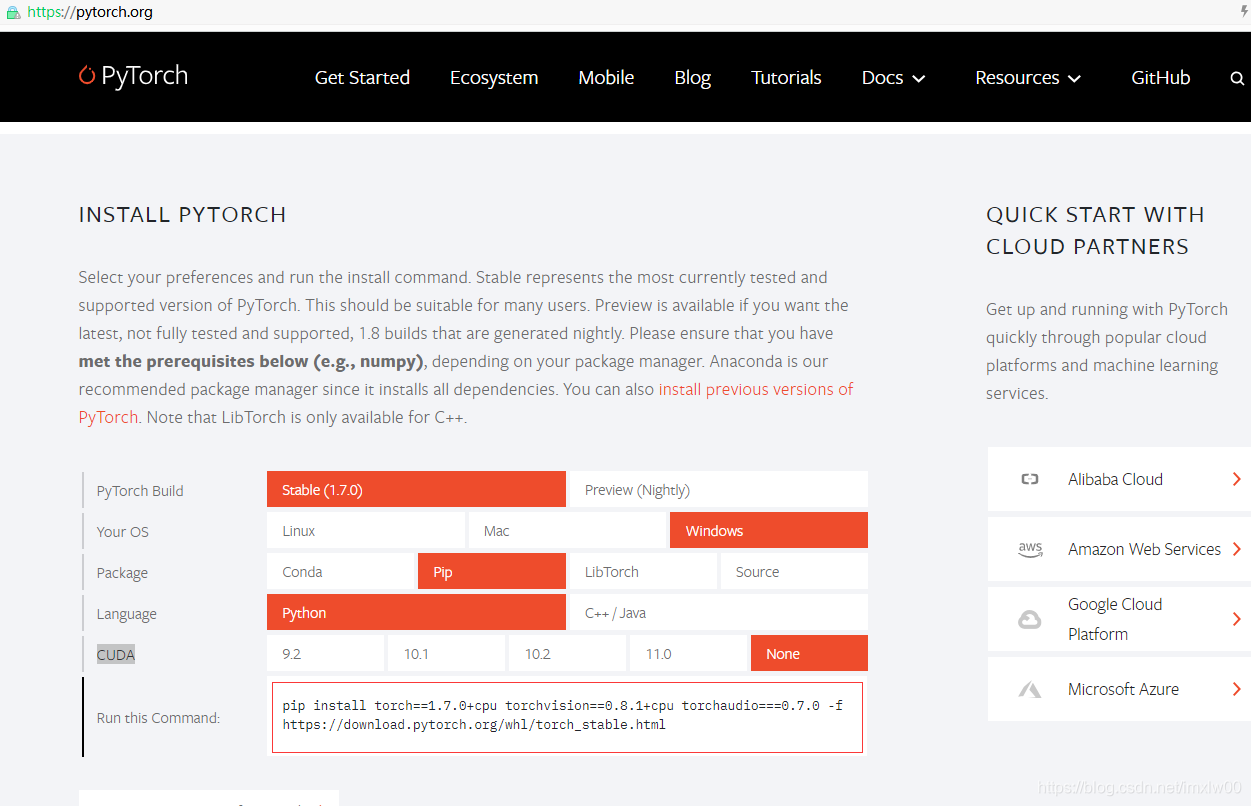Expand Google Cloud Platform chevron arrow

1237,619
